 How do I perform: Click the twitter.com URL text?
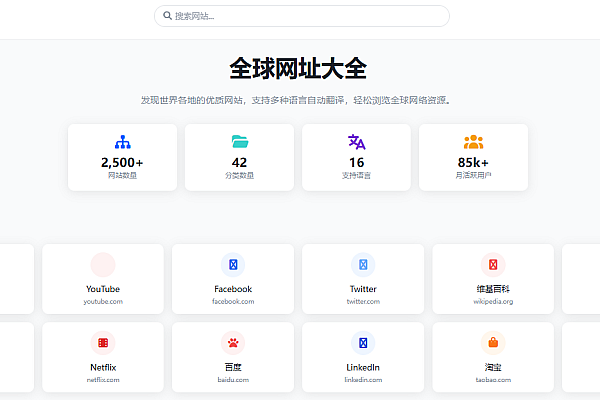click(x=363, y=302)
